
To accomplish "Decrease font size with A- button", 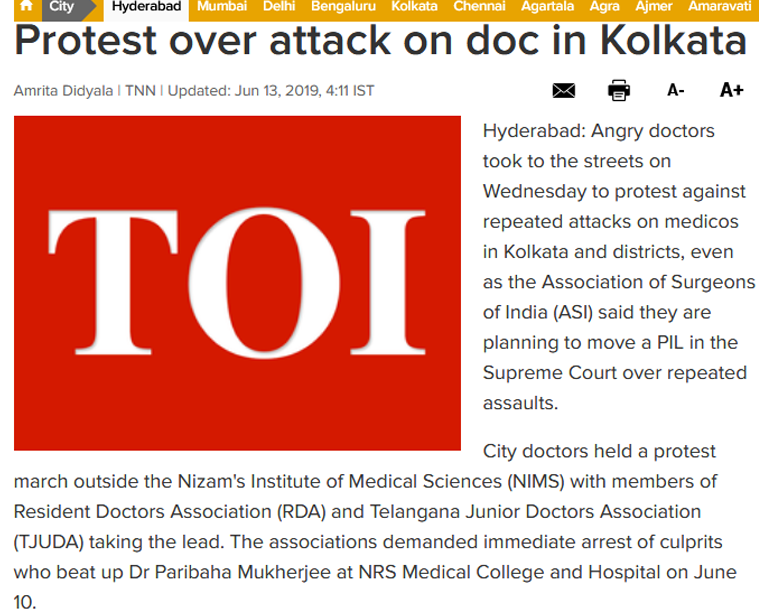I will pos(676,90).
